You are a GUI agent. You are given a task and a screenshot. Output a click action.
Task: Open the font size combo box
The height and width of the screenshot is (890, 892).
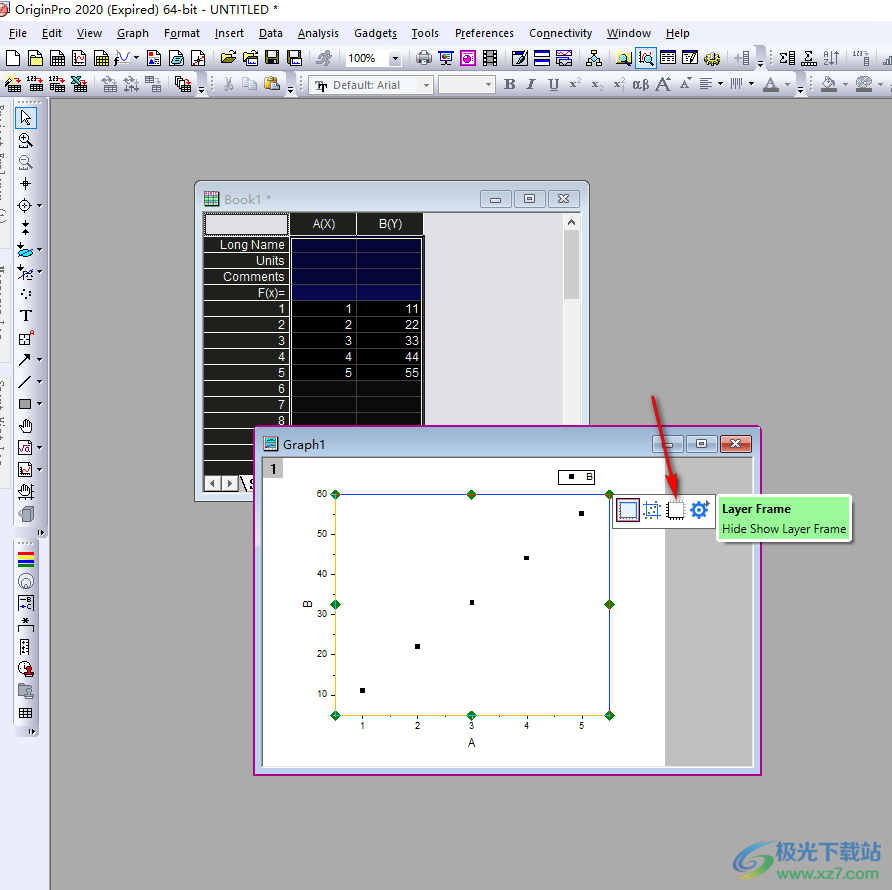466,85
